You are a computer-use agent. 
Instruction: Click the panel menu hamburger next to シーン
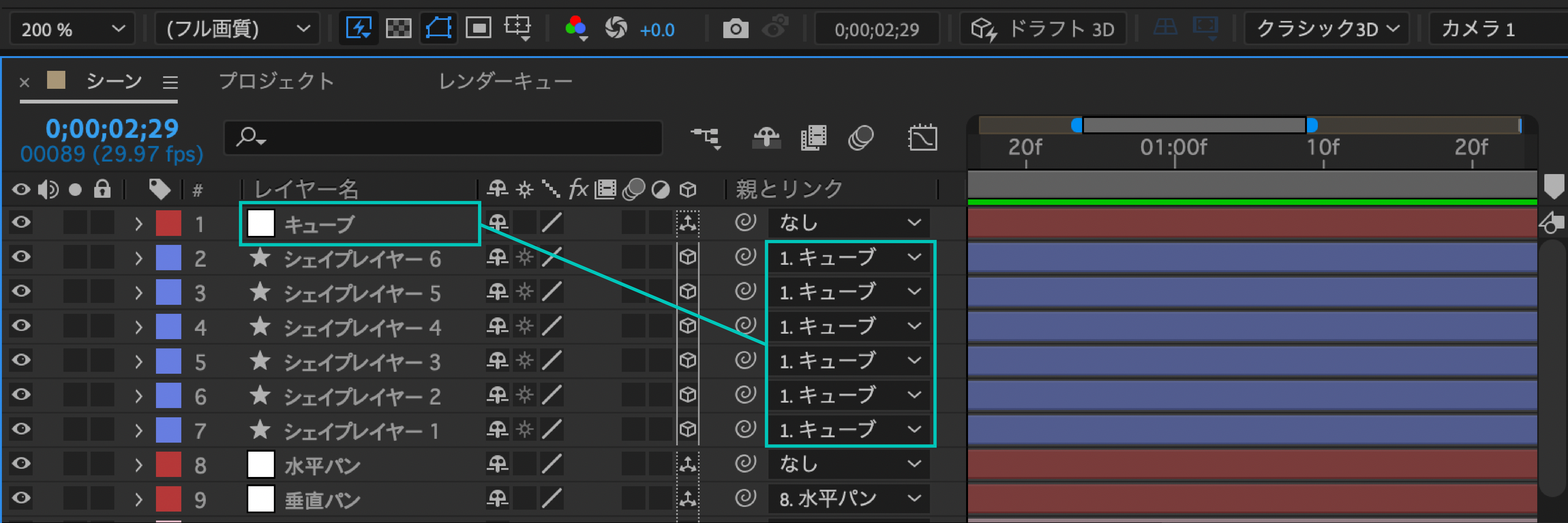pos(170,82)
